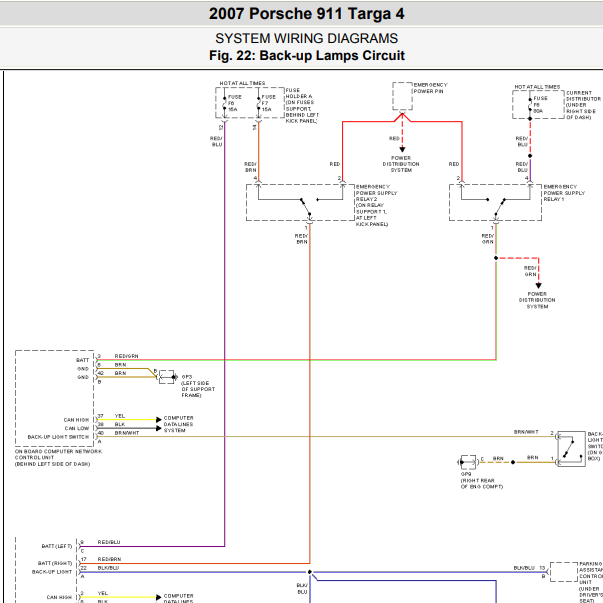Viewport: 603px width, 603px height.
Task: Click the 'EMERGENCY POWER SUPPLY RELAY 2' label
Action: point(376,205)
